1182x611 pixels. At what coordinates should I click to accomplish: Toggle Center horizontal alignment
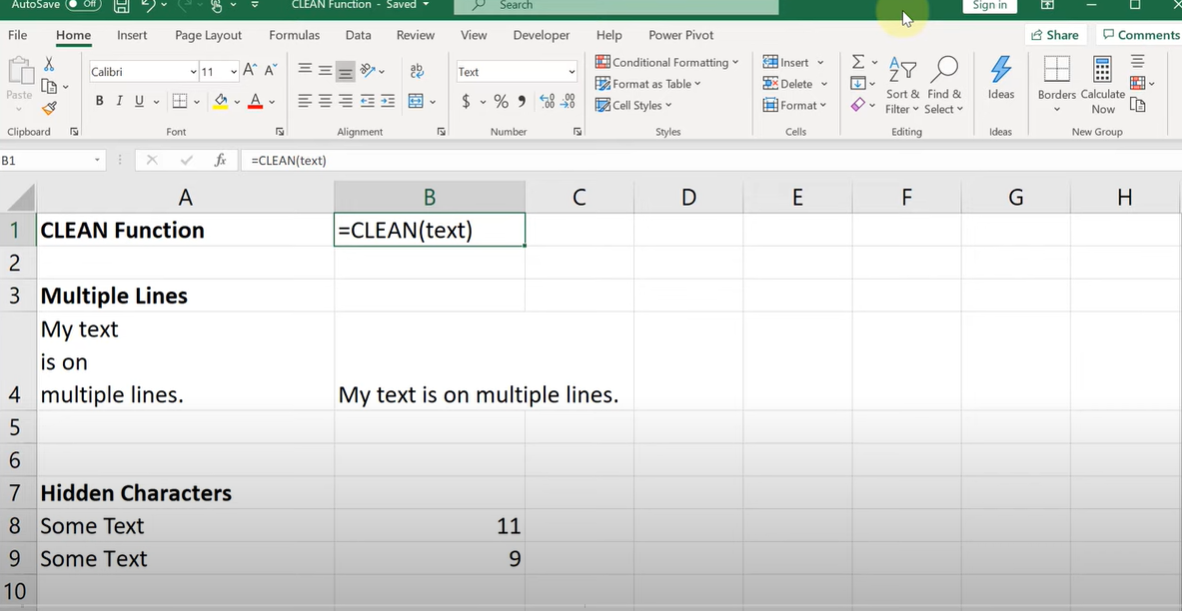click(x=326, y=101)
